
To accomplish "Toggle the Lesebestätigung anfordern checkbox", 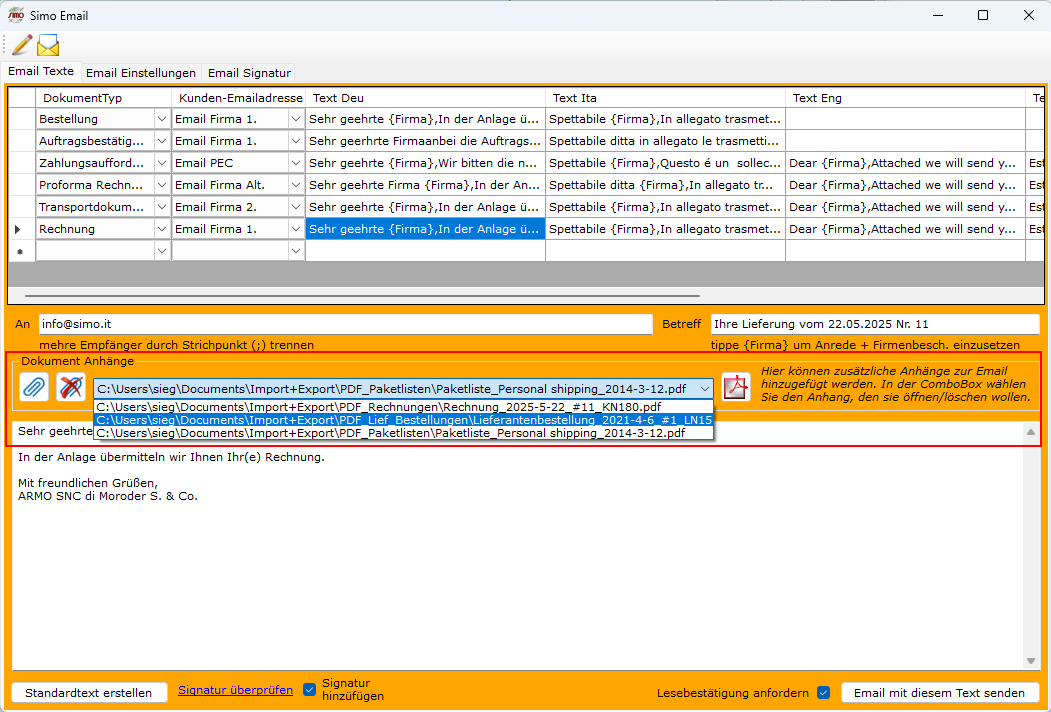I will point(824,692).
